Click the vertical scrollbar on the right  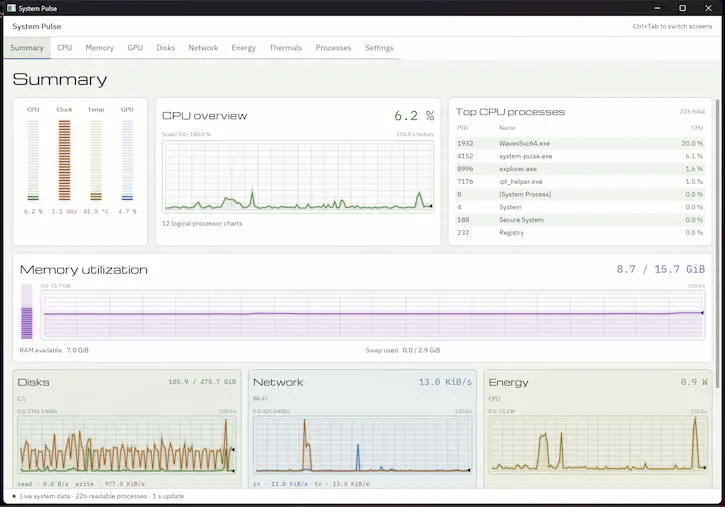718,243
